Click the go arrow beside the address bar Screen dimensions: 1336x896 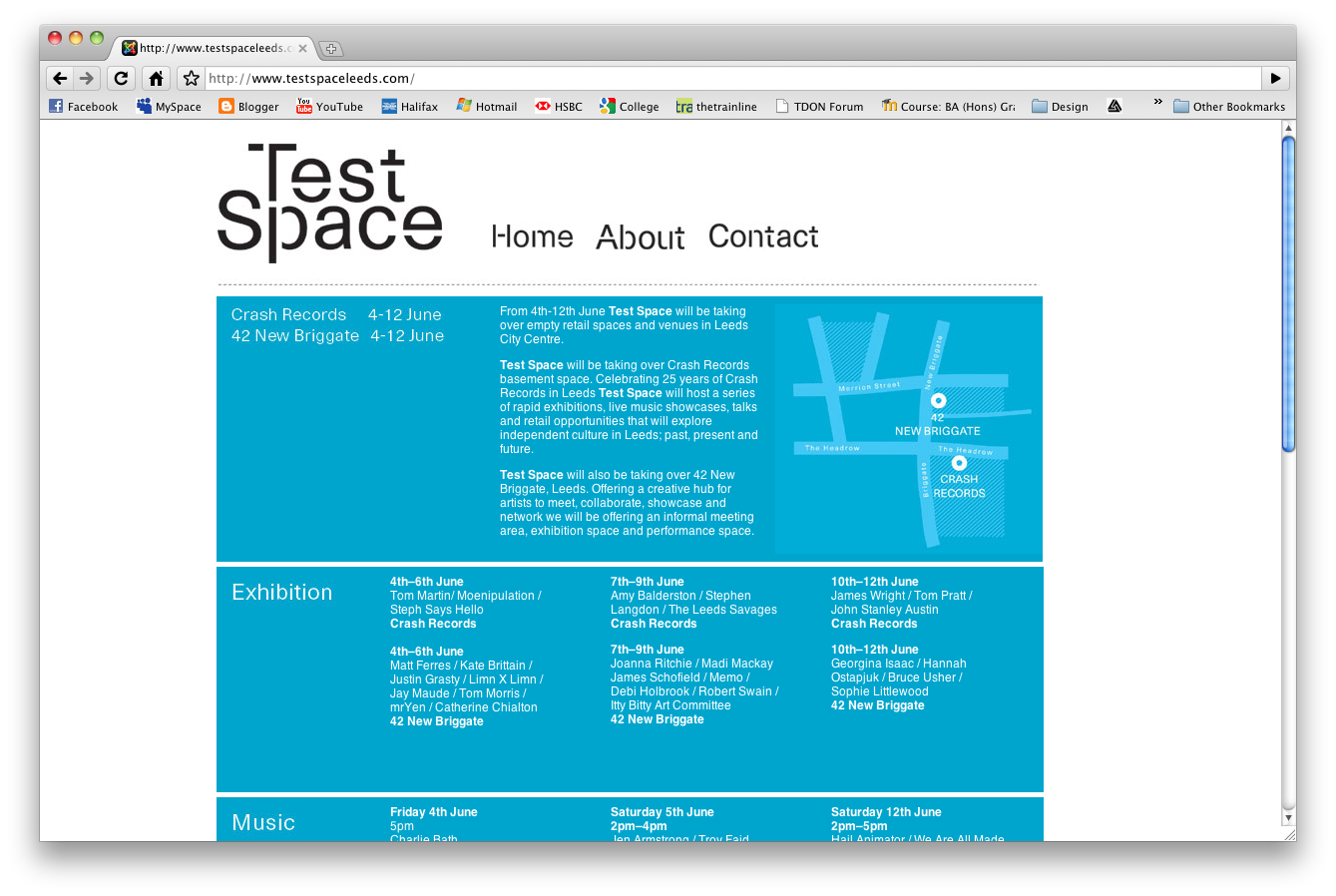[1275, 78]
